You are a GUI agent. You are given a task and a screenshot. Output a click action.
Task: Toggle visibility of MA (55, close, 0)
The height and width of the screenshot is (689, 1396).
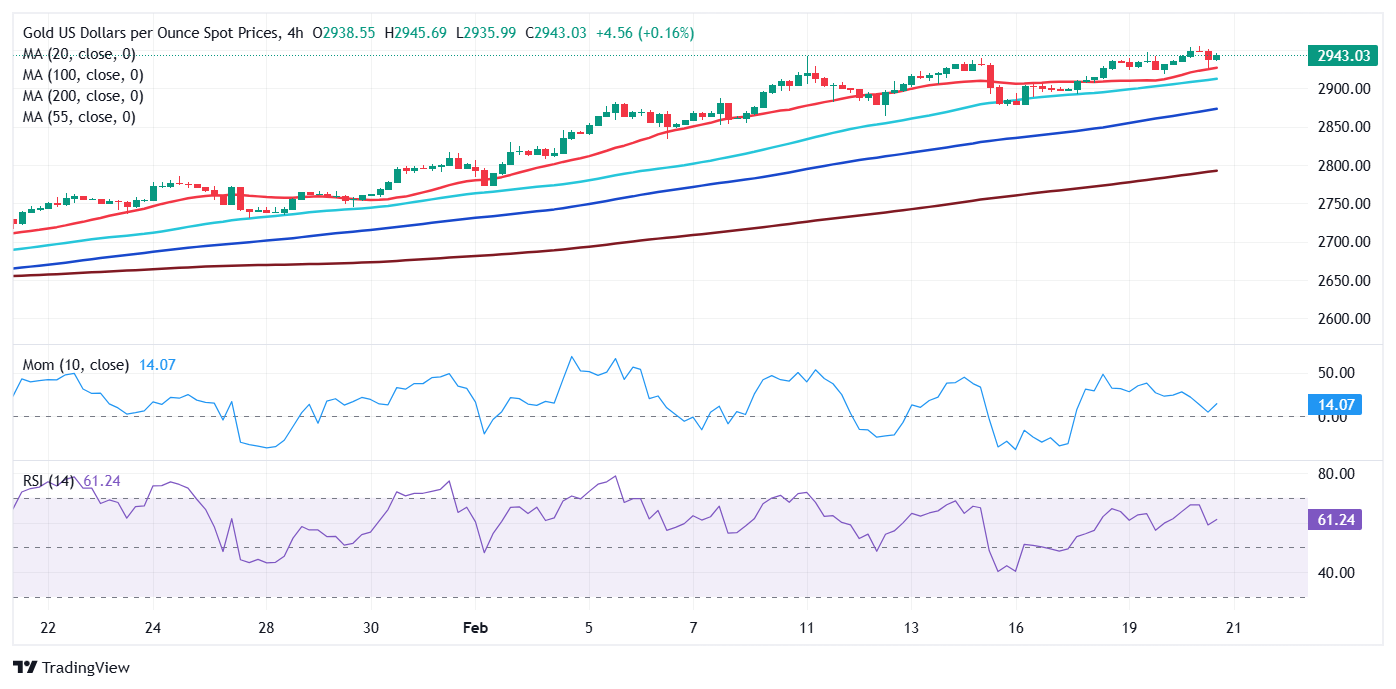tap(78, 117)
